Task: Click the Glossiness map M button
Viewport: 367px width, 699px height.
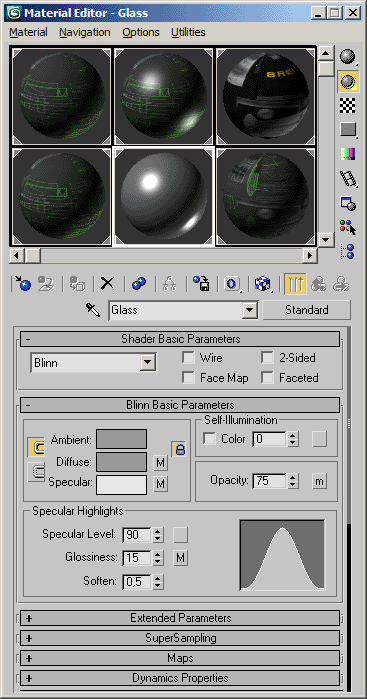Action: pos(181,558)
